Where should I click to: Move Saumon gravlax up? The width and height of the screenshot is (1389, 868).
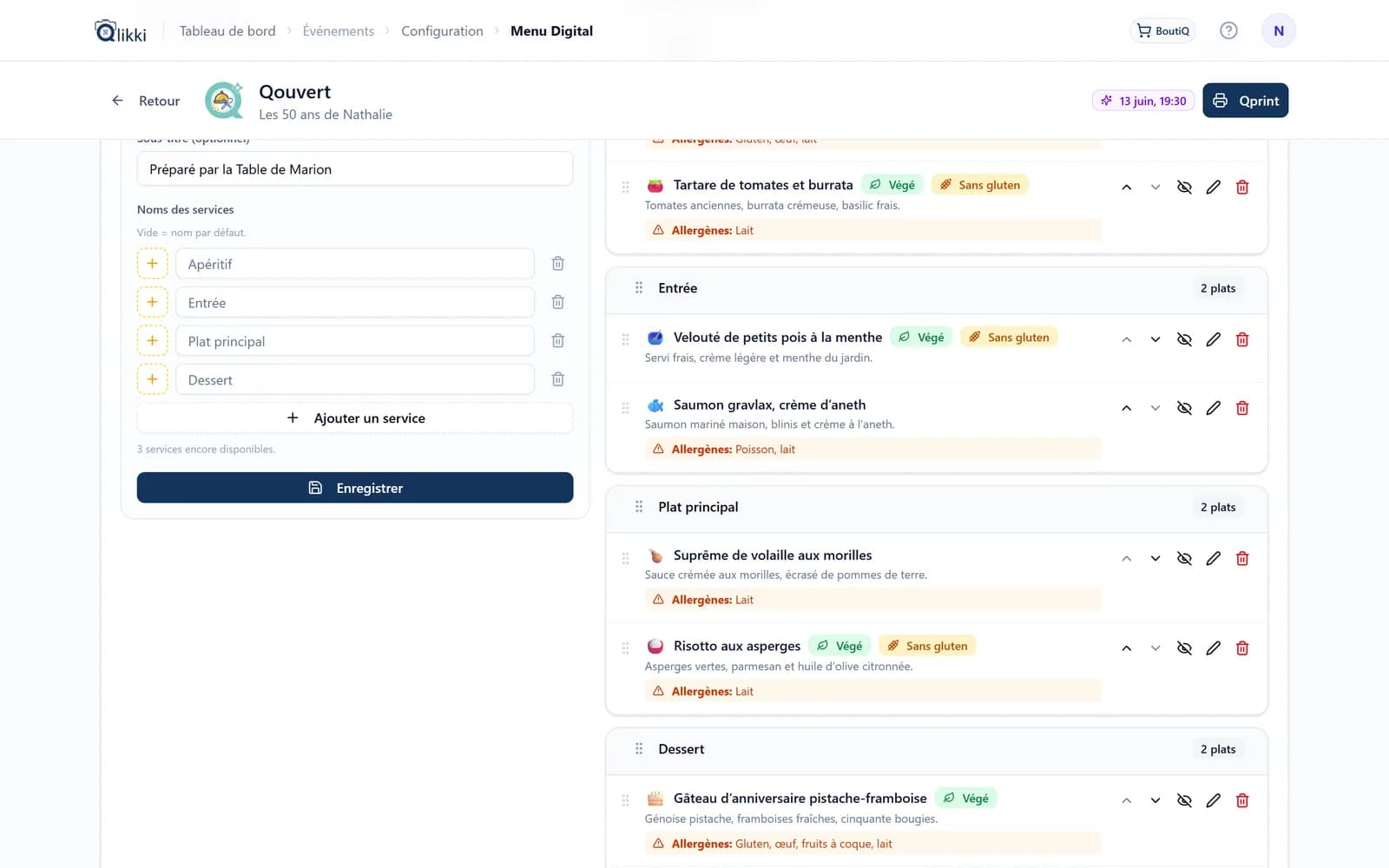(1126, 408)
